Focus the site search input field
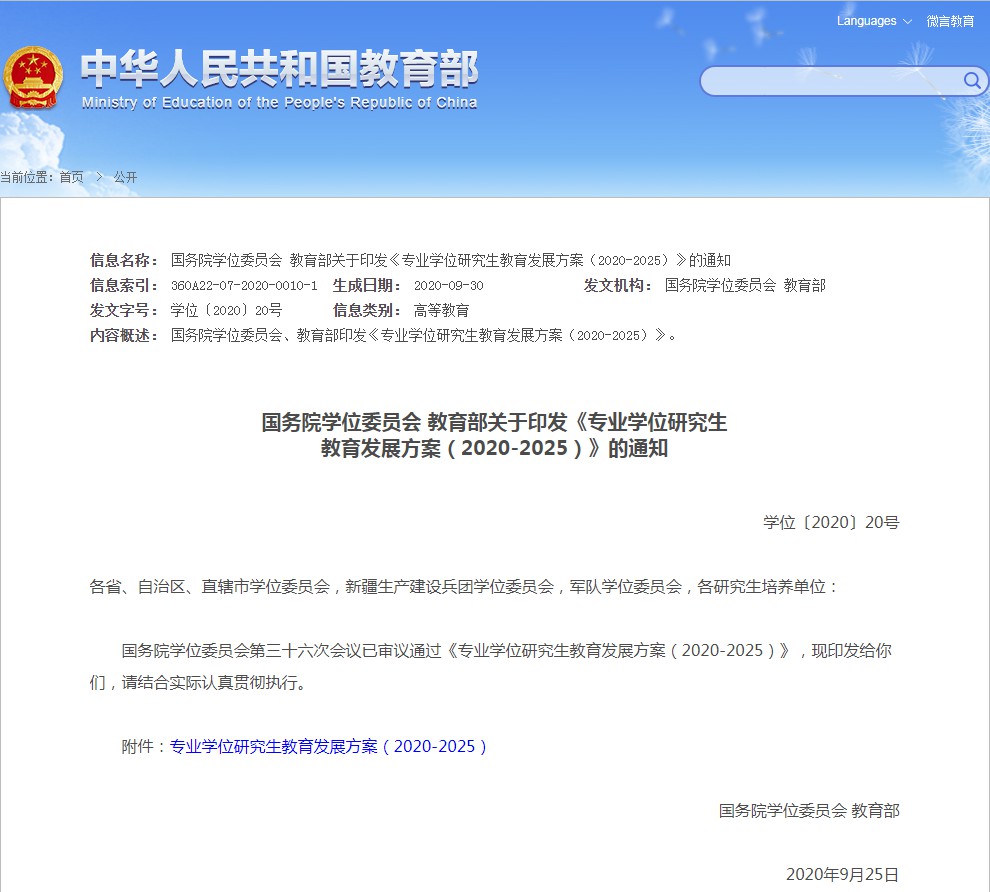 coord(832,81)
